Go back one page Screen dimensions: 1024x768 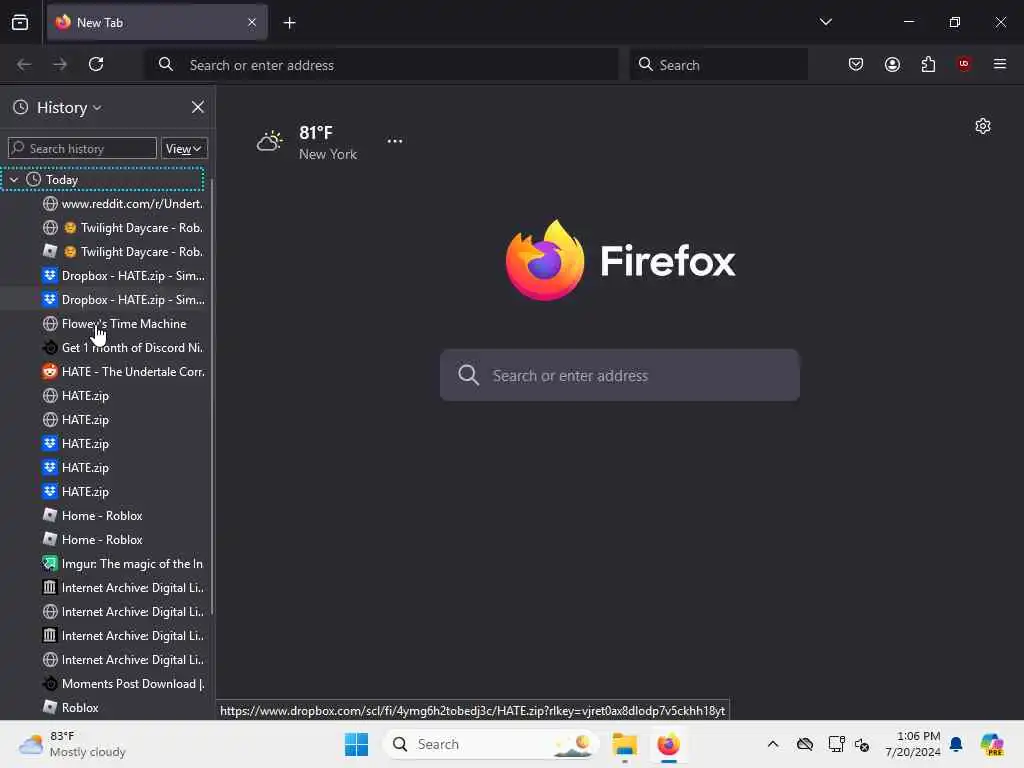[24, 64]
